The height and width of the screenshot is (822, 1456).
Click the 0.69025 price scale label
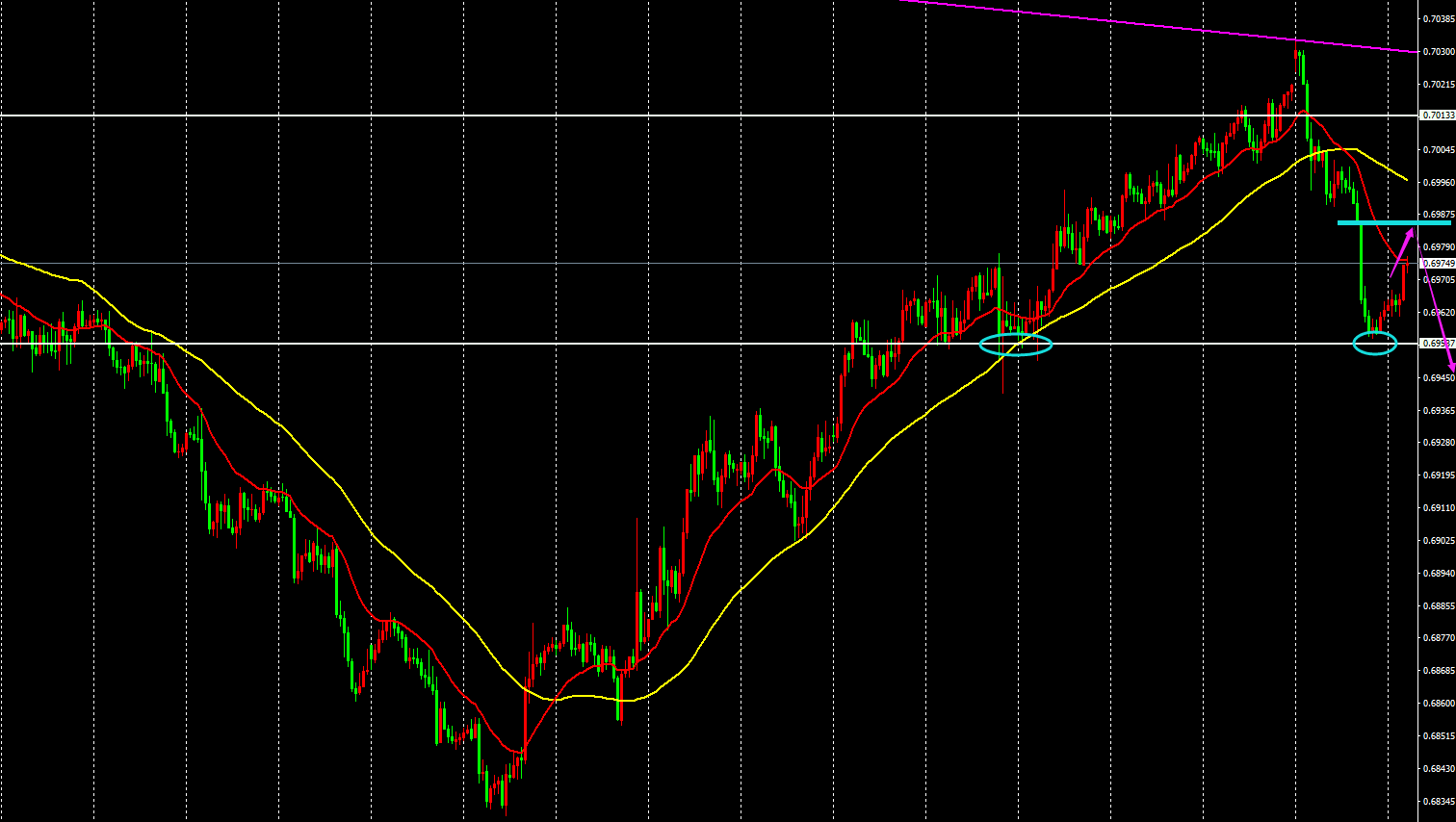coord(1438,541)
